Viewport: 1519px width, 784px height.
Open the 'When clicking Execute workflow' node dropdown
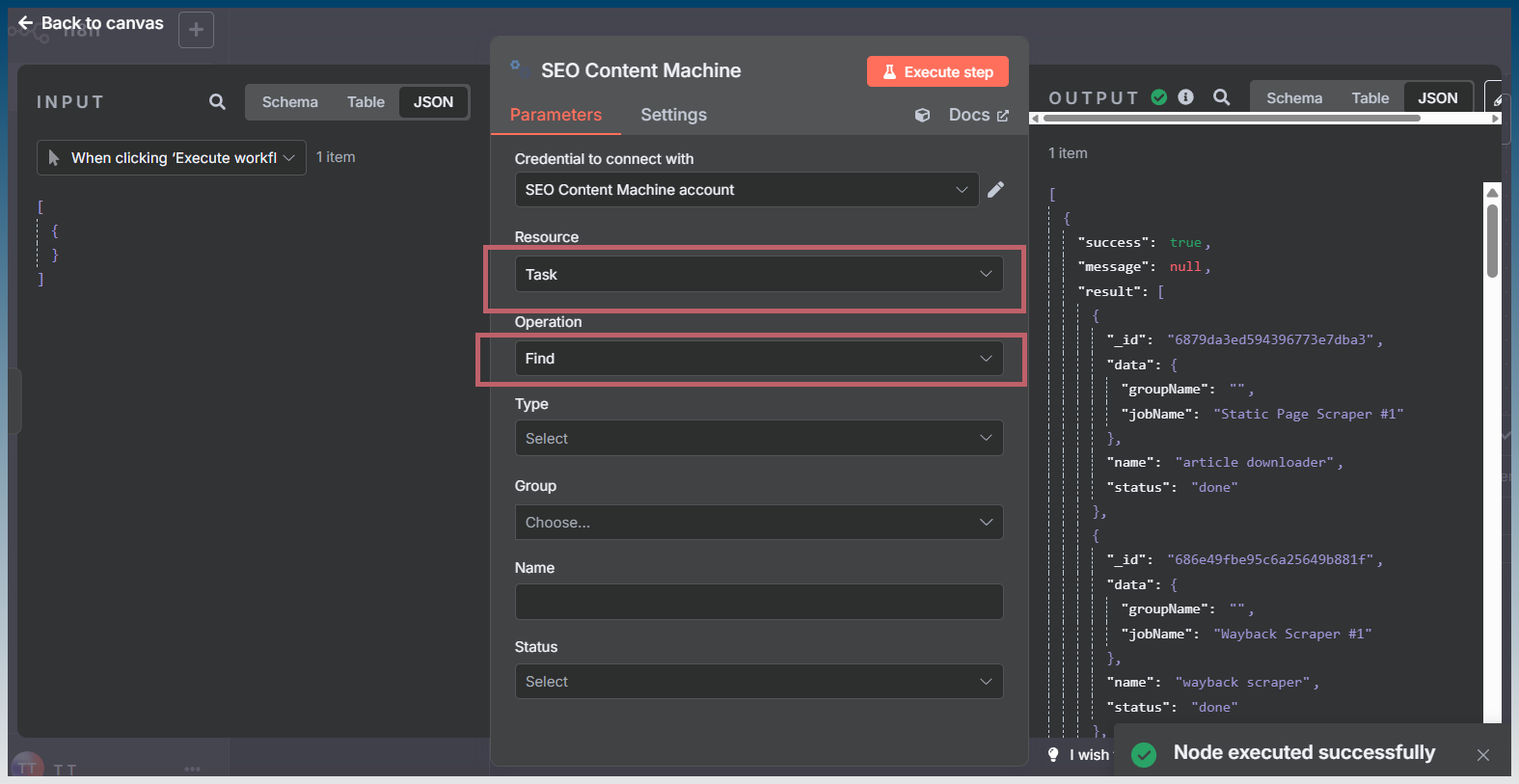[172, 157]
